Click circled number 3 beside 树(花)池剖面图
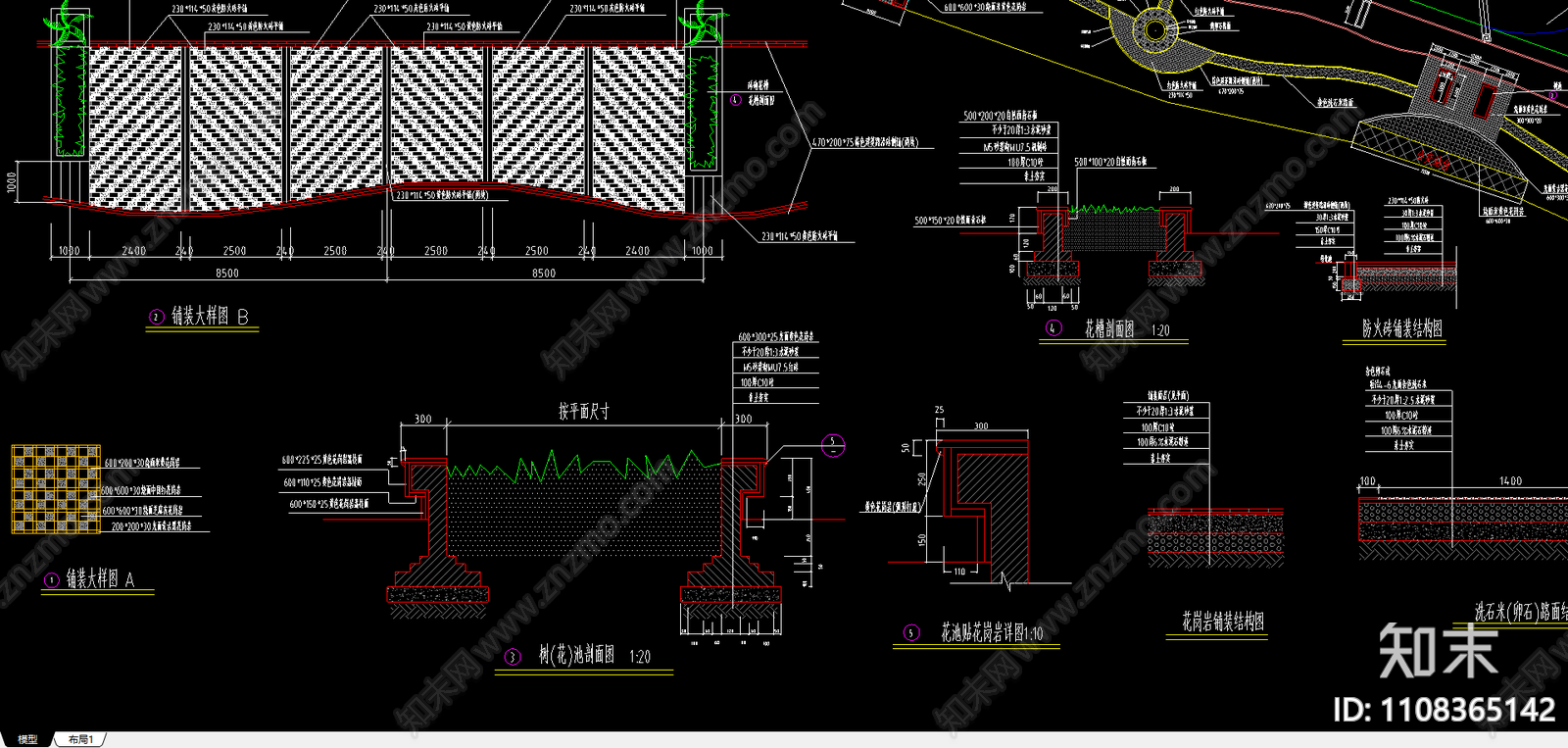The width and height of the screenshot is (1568, 748). (513, 657)
